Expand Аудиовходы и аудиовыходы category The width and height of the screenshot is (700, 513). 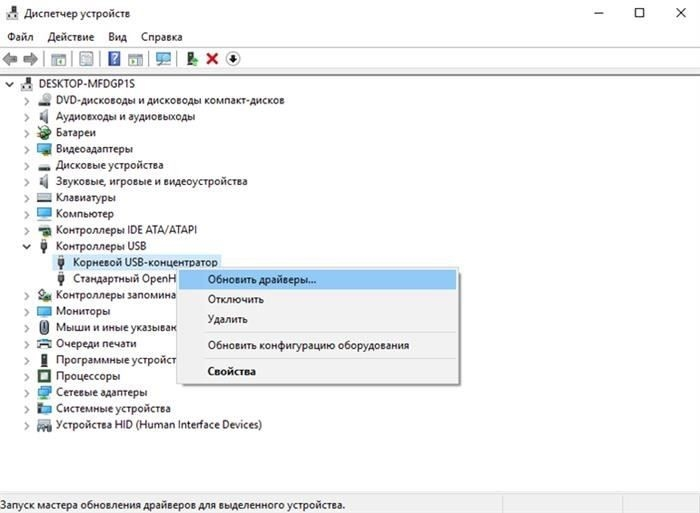[x=27, y=117]
